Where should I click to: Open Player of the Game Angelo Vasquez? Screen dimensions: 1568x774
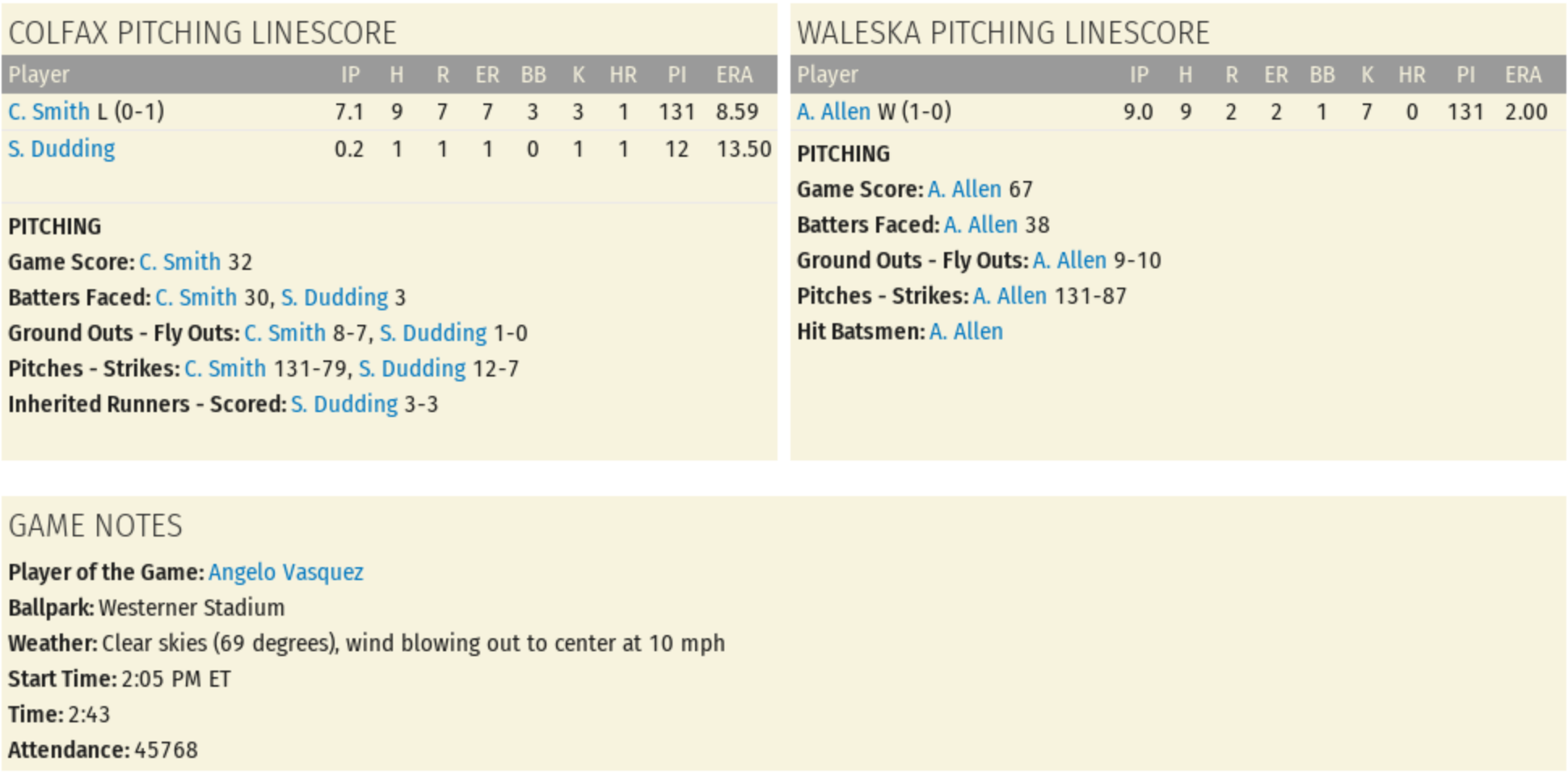(286, 572)
